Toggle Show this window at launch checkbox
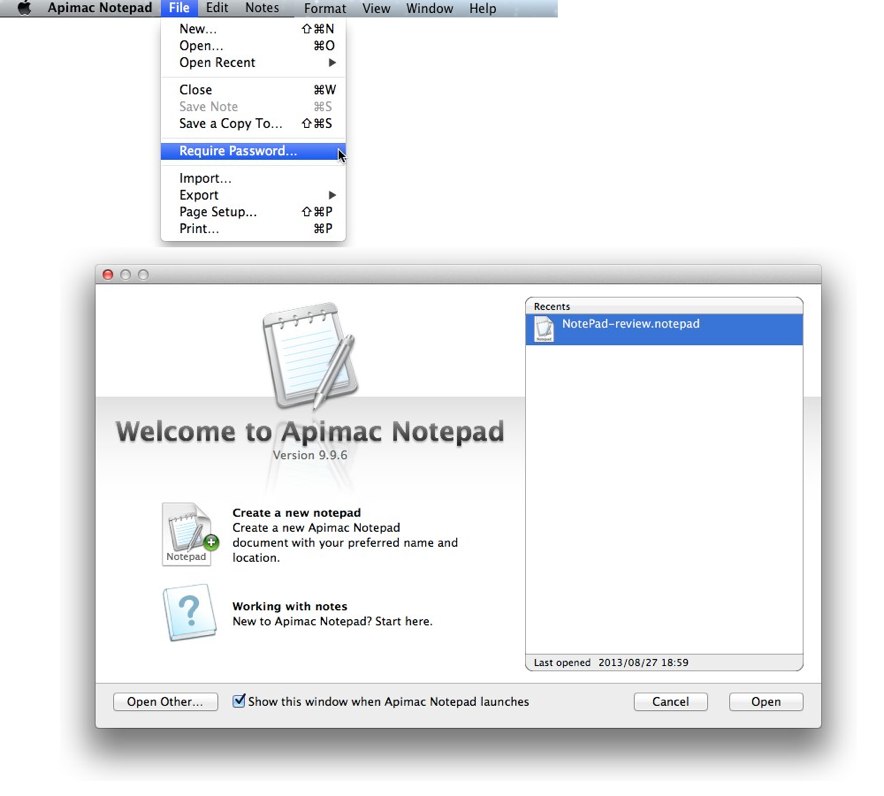884x796 pixels. (239, 701)
